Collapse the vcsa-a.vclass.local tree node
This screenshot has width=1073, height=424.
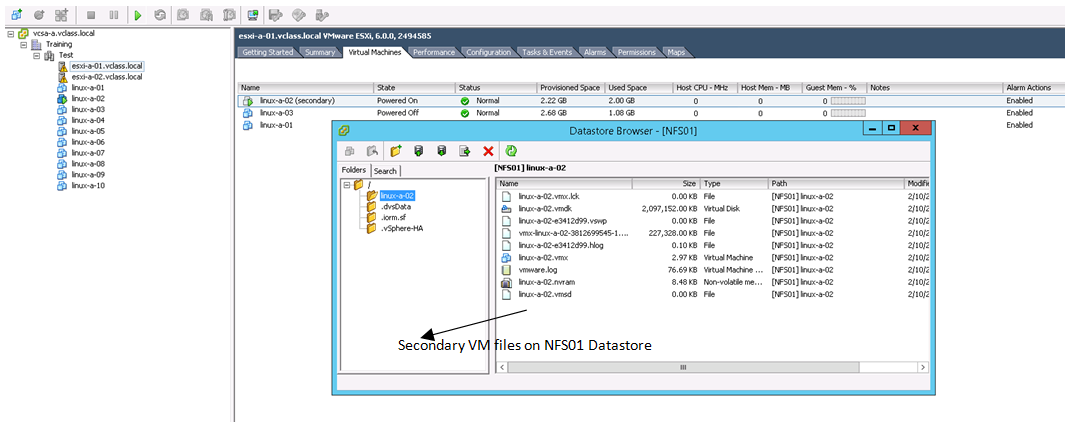point(10,33)
